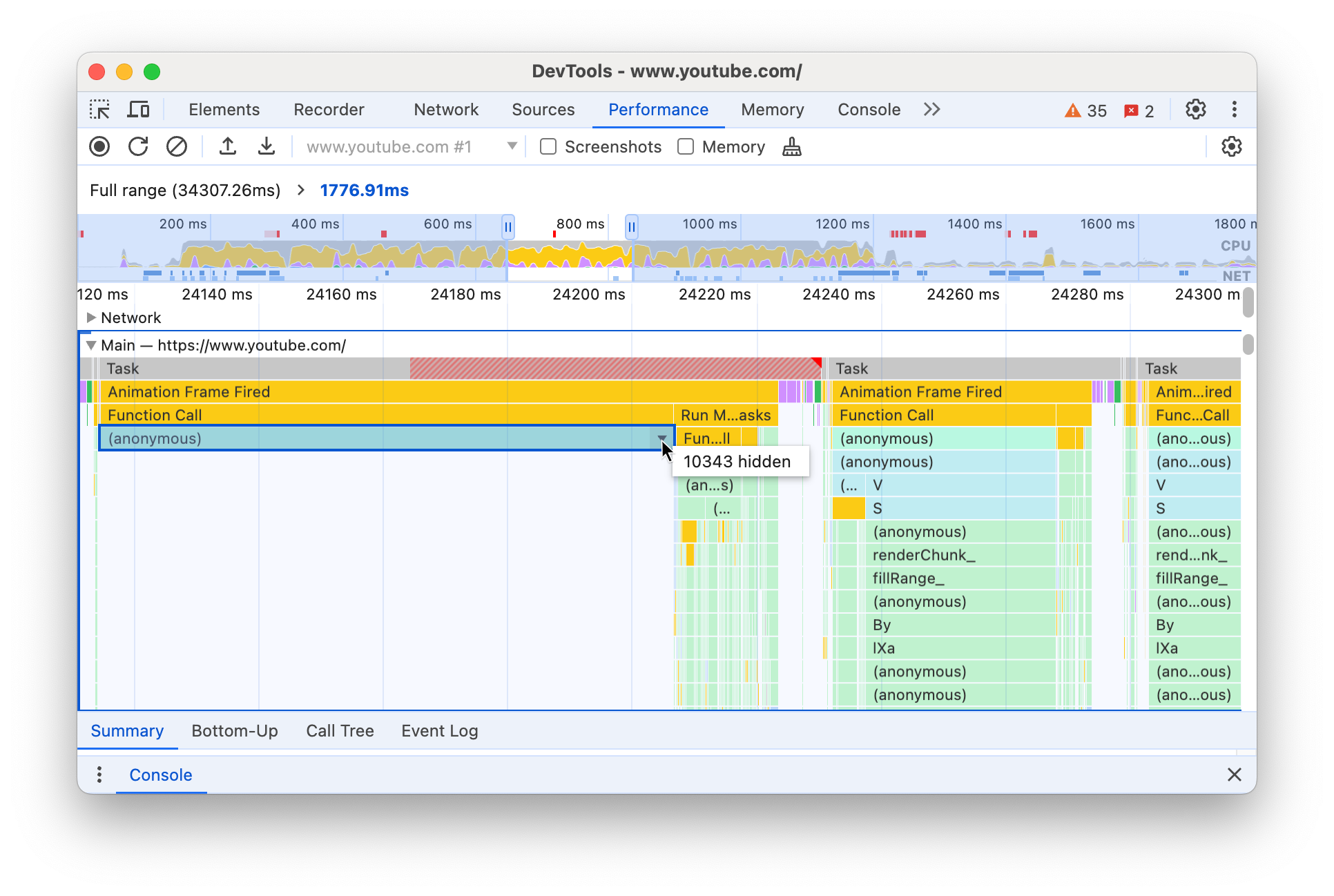Image resolution: width=1334 pixels, height=896 pixels.
Task: Toggle the Network expander row
Action: click(x=91, y=318)
